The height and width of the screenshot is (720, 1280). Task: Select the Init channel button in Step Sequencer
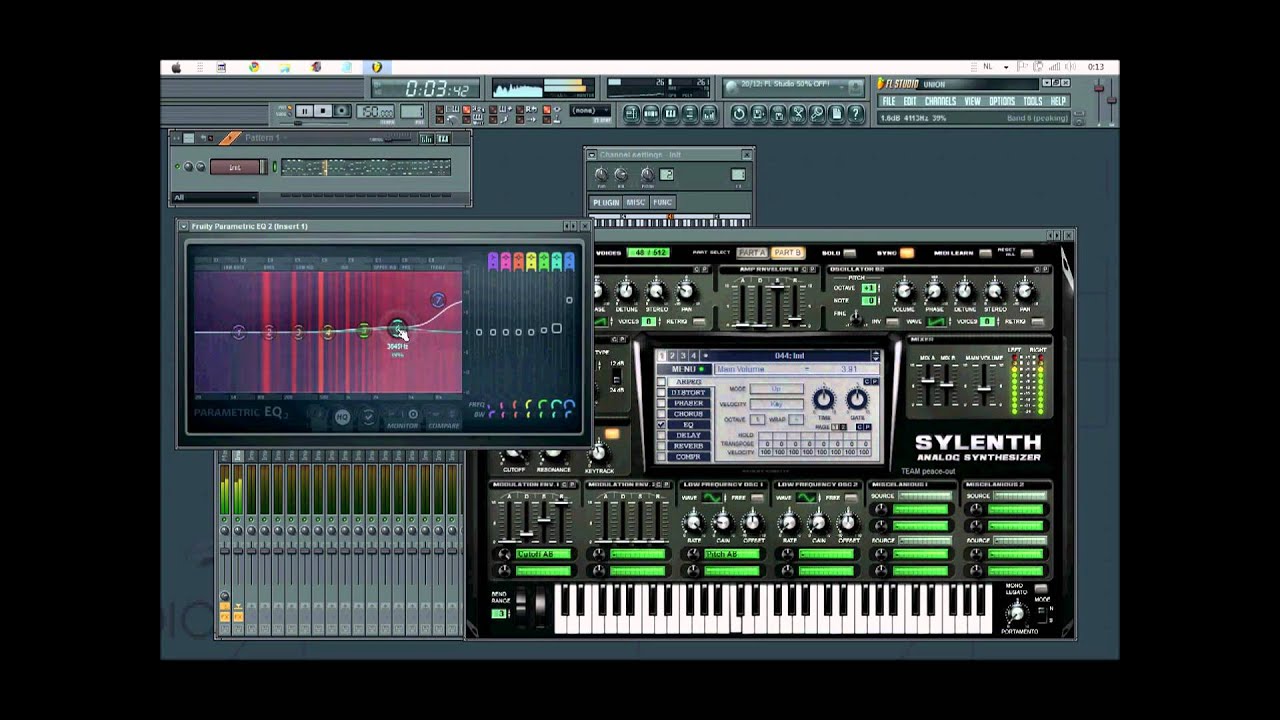click(x=235, y=167)
